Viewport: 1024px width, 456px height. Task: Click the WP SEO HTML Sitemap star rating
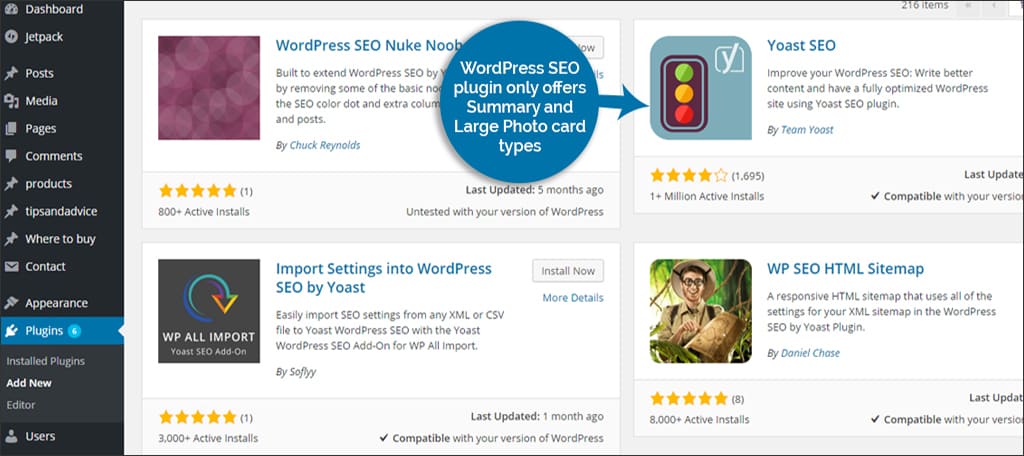[x=689, y=399]
